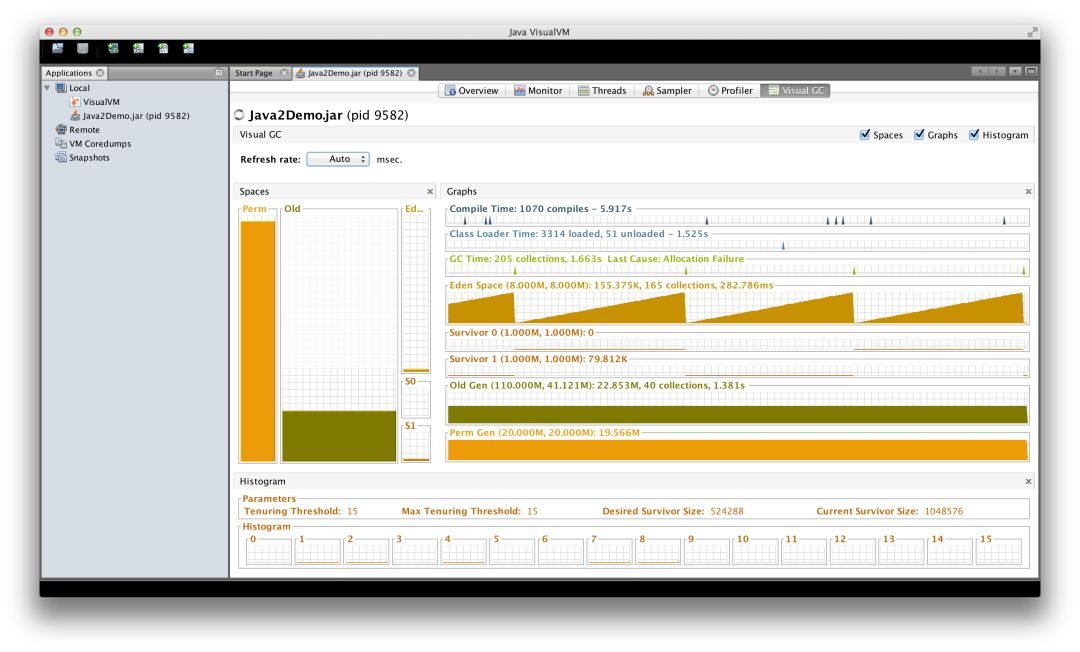1080x652 pixels.
Task: Maximize the editor window via top-right icon
Action: click(1031, 72)
